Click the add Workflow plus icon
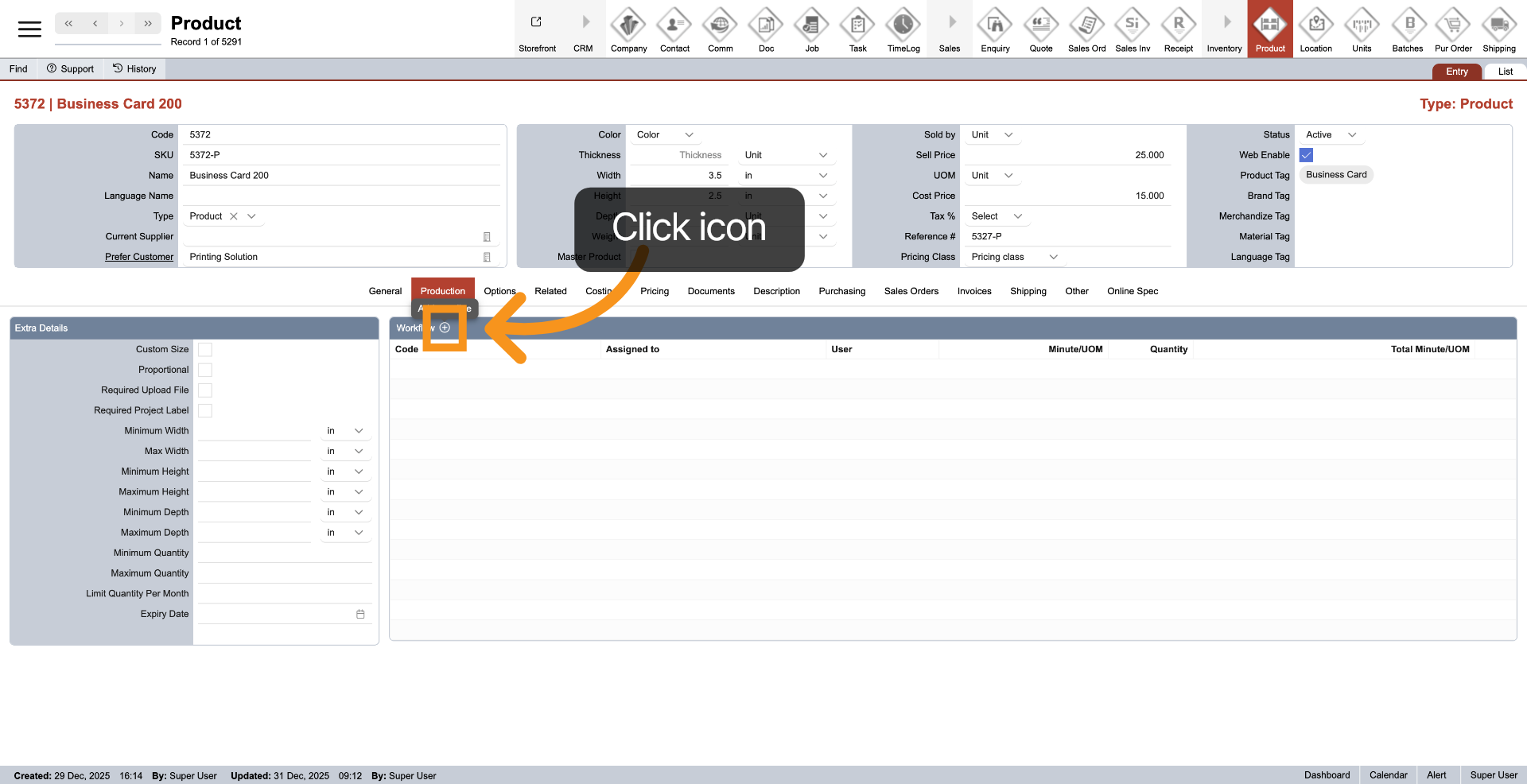The height and width of the screenshot is (784, 1527). click(x=445, y=328)
